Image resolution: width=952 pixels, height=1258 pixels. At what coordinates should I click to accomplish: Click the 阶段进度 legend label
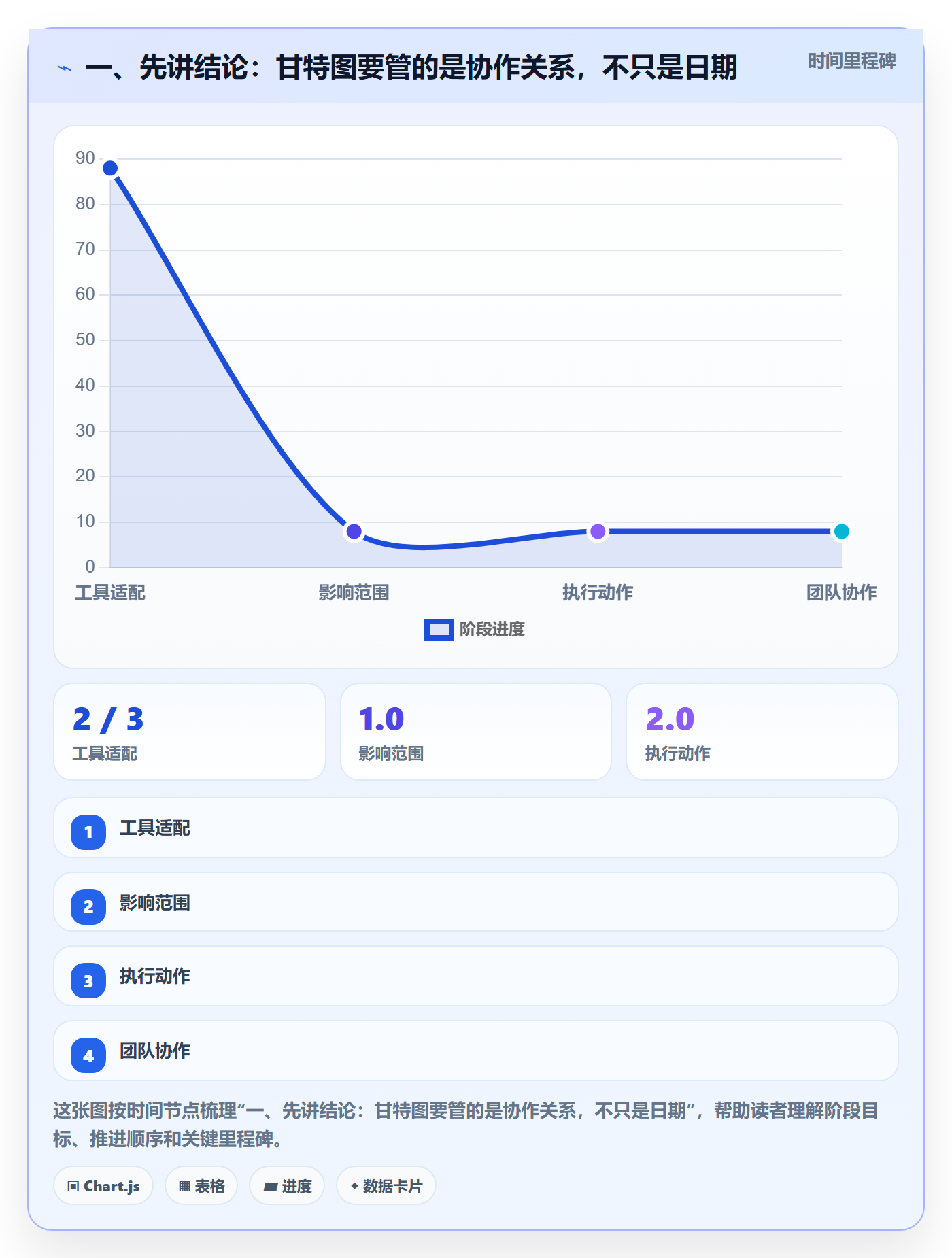[x=492, y=630]
